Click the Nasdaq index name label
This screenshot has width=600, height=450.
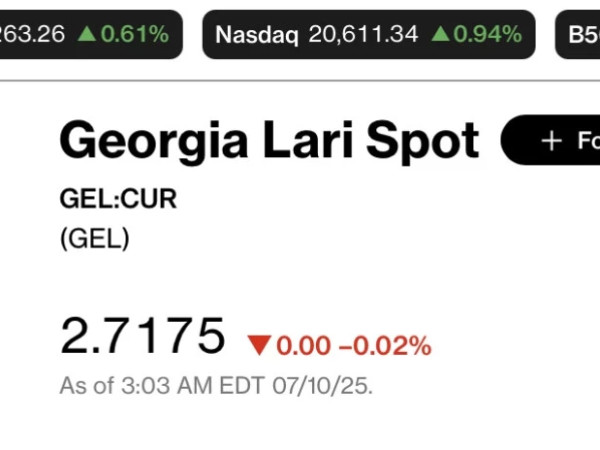(256, 35)
